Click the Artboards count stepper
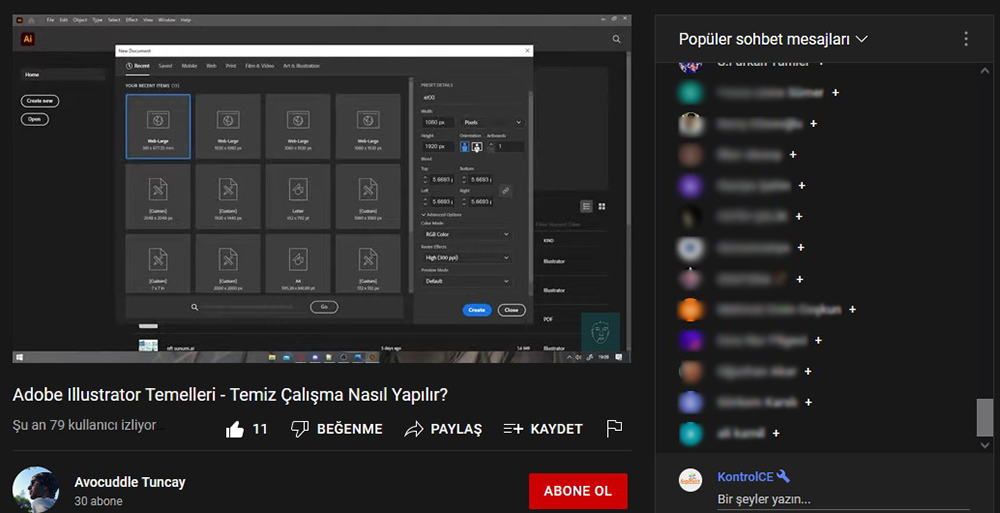The width and height of the screenshot is (1000, 513). click(491, 147)
